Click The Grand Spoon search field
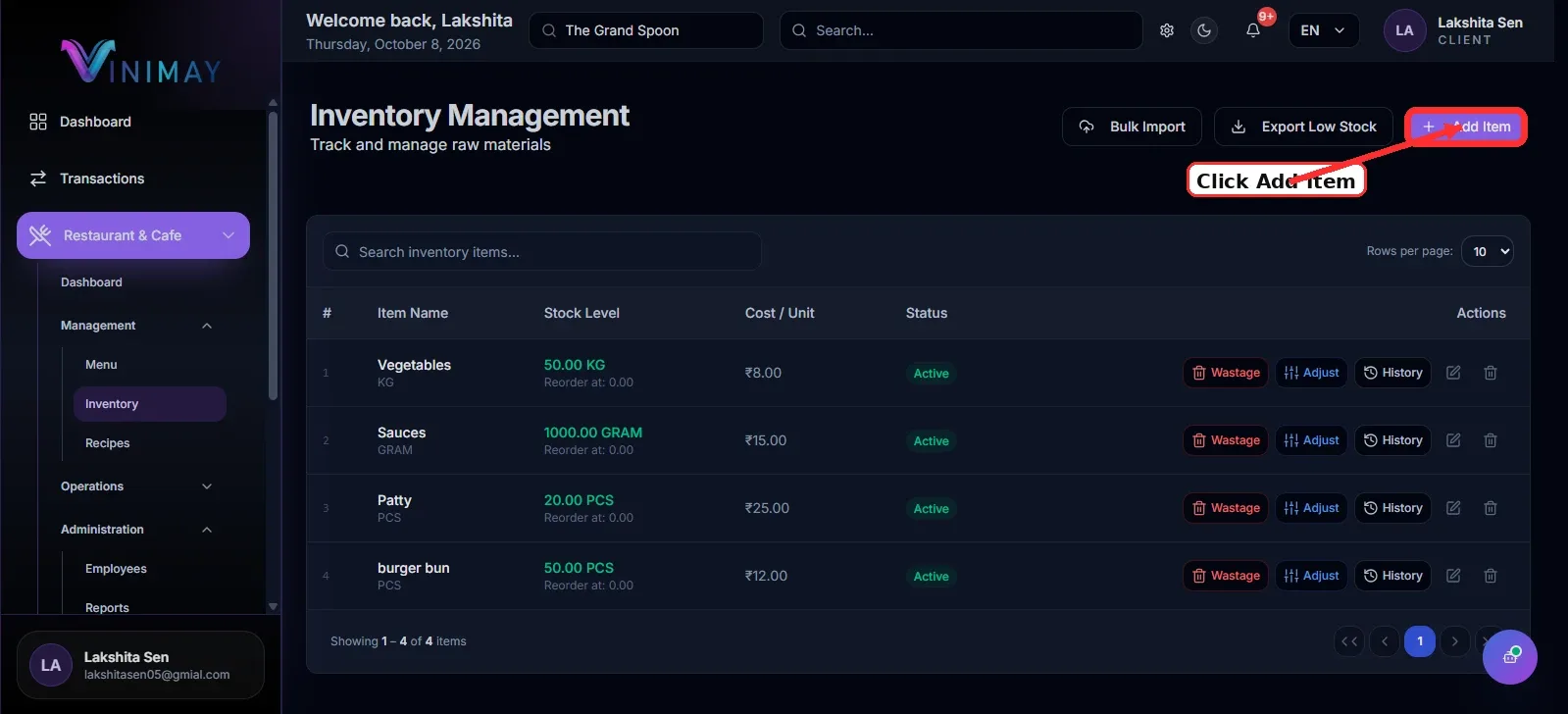 [x=646, y=30]
